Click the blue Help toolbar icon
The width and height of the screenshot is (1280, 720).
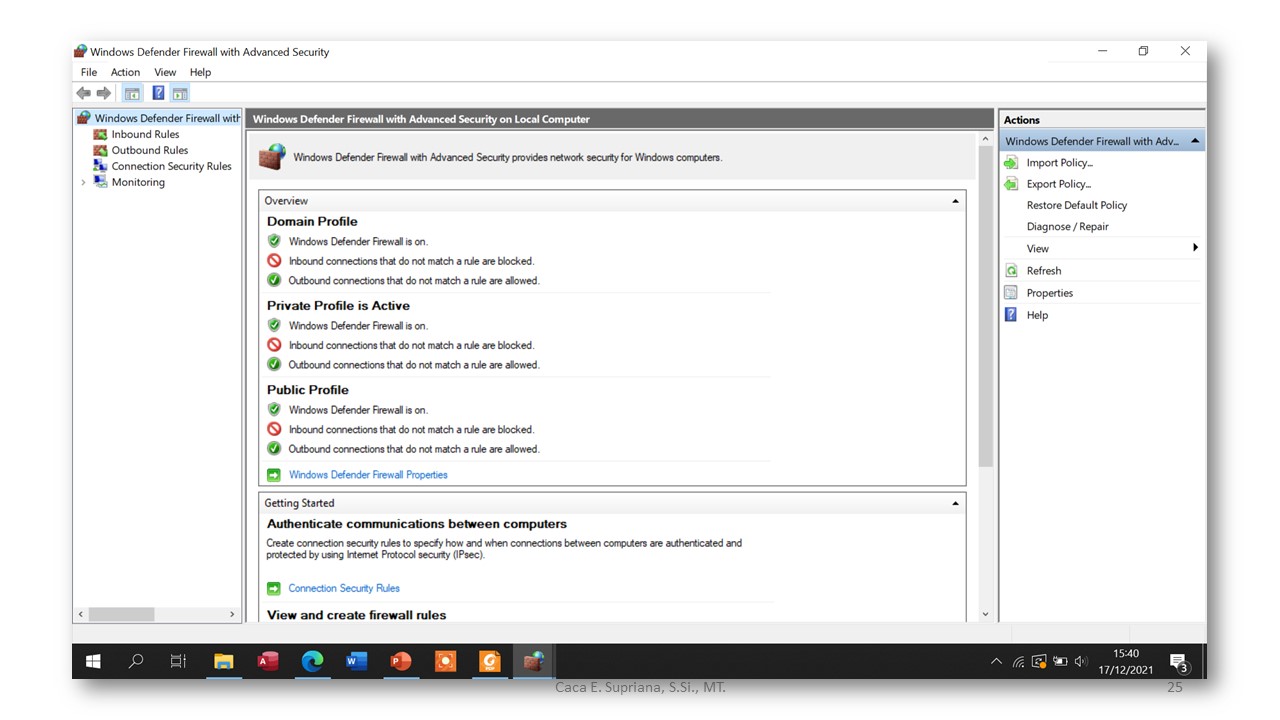(x=158, y=93)
